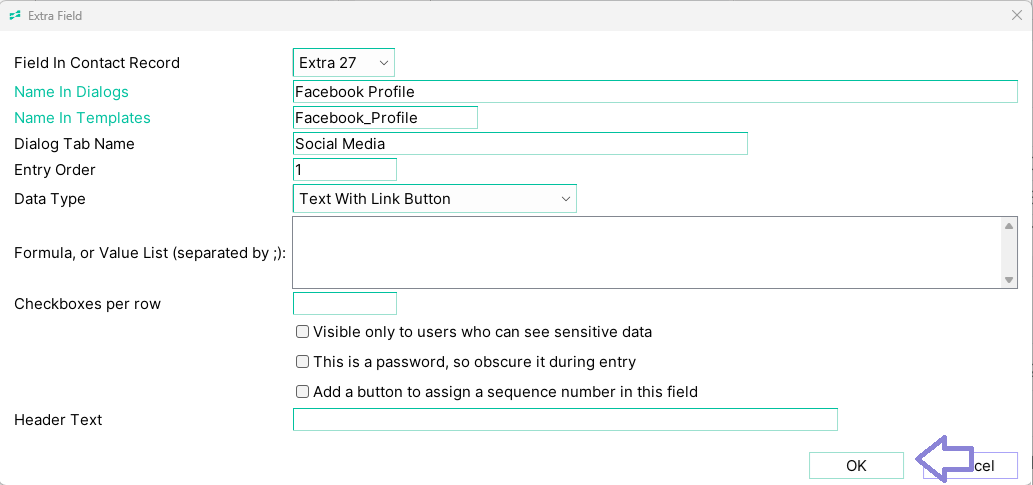Click the Name In Templates green label

coord(82,118)
